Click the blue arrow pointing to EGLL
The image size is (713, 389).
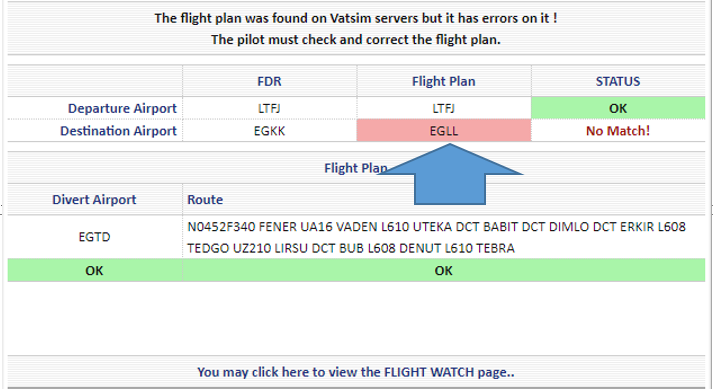click(x=450, y=174)
